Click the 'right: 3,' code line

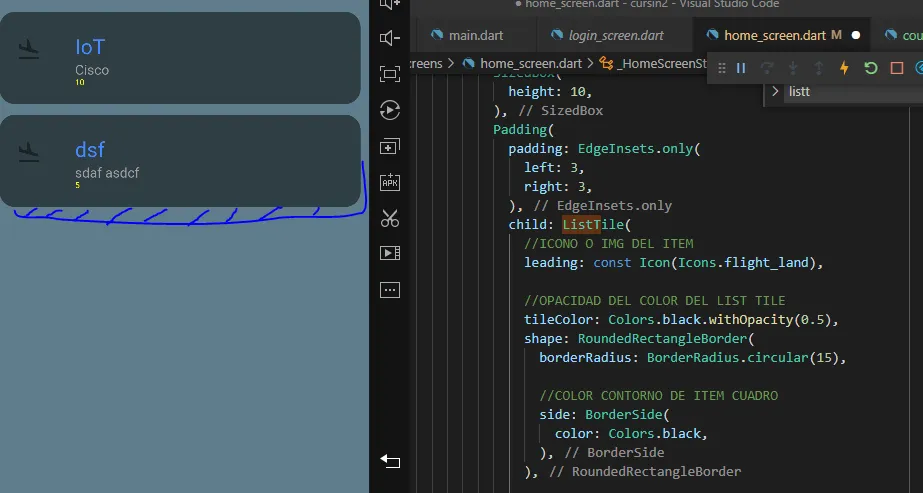(558, 186)
